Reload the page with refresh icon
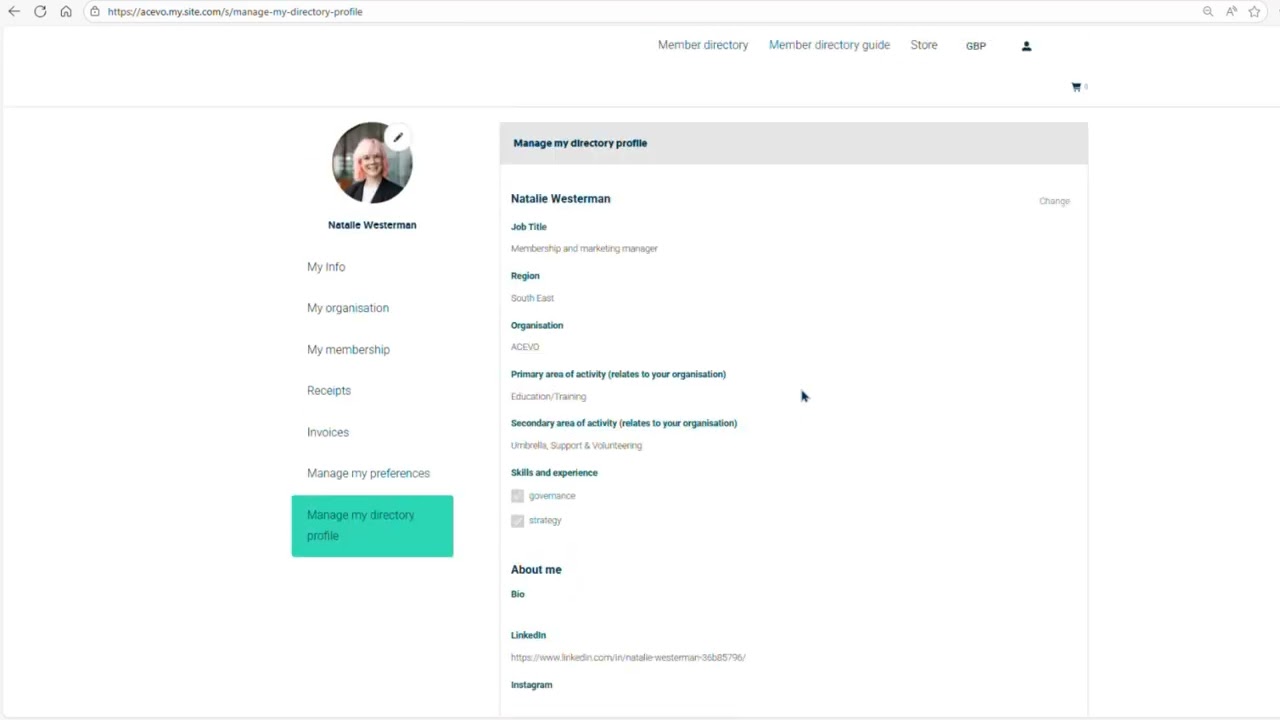 click(40, 11)
